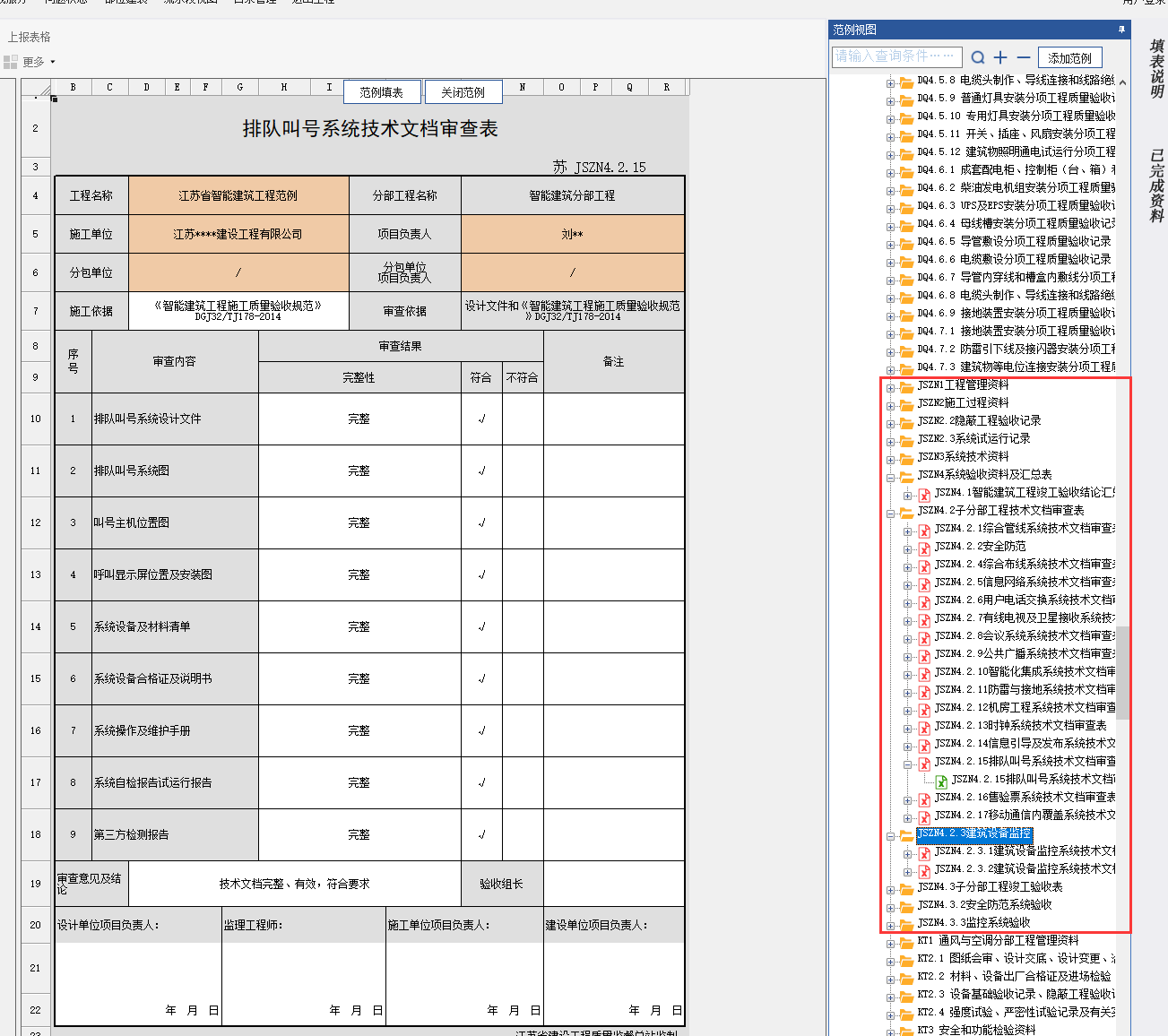Click the minus collapse-all icon beside search
Viewport: 1168px width, 1036px height.
click(x=1024, y=57)
